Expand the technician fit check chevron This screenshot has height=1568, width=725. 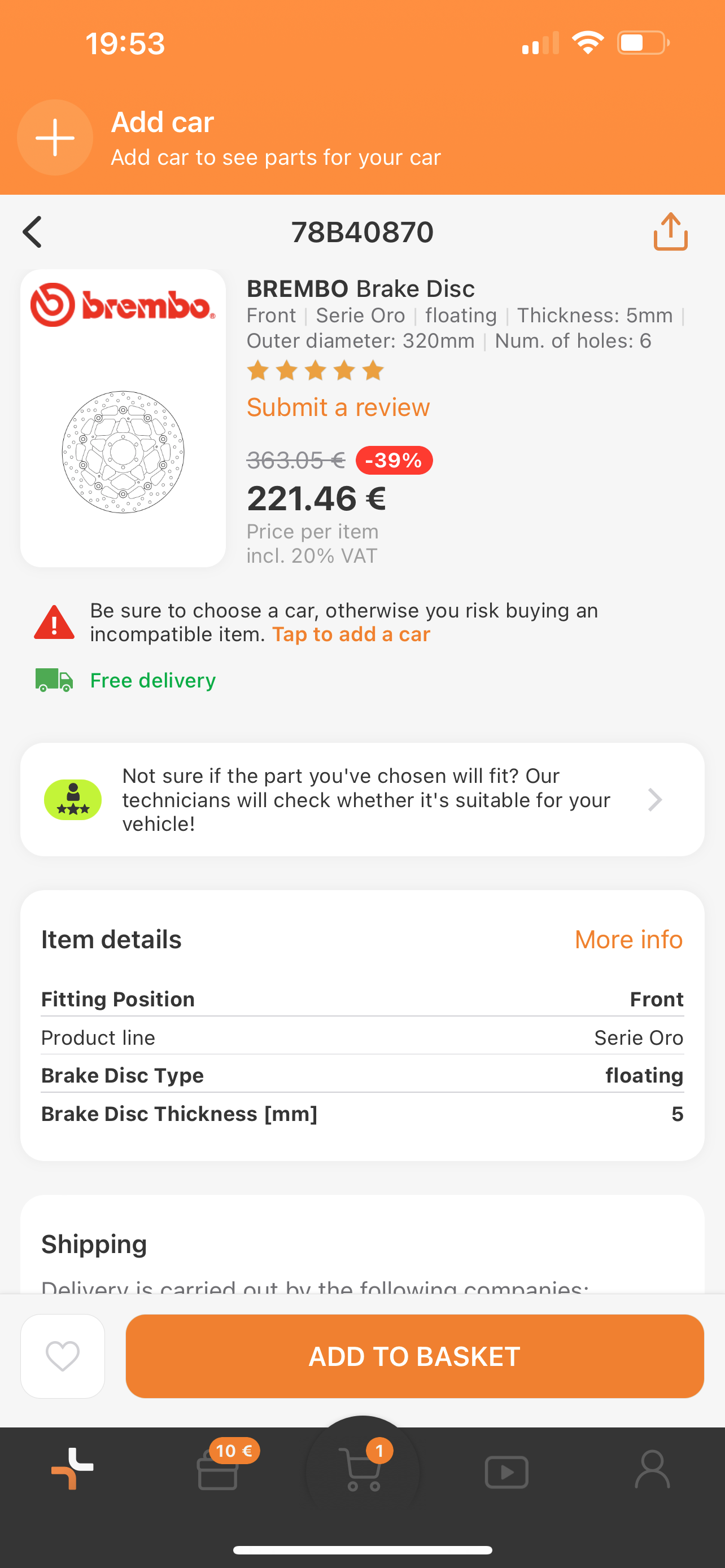[x=654, y=800]
